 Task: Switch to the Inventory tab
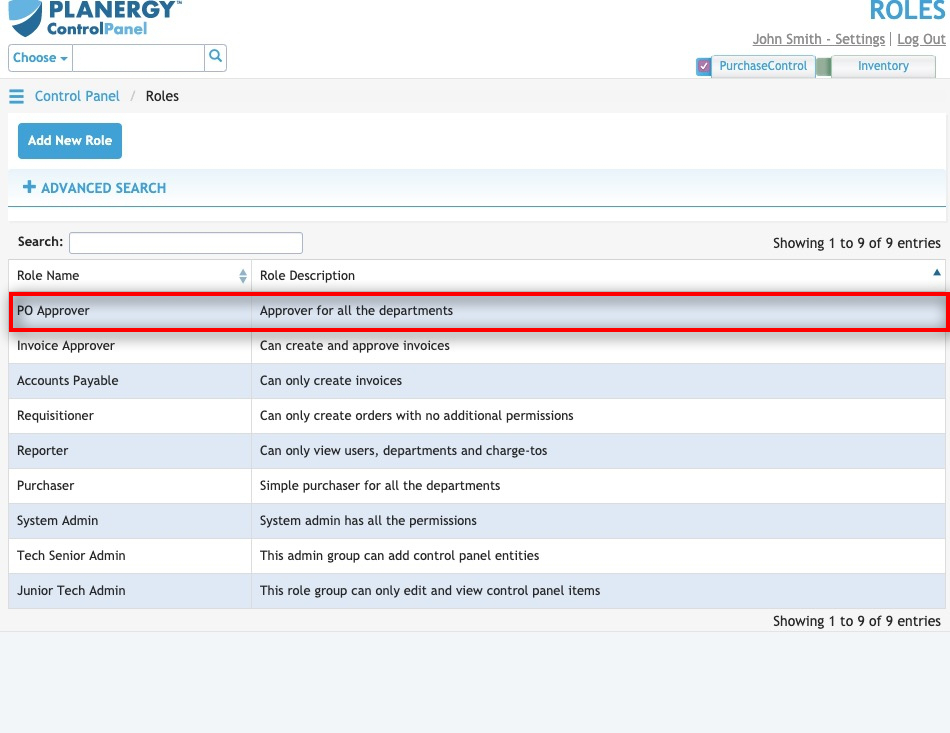click(883, 66)
